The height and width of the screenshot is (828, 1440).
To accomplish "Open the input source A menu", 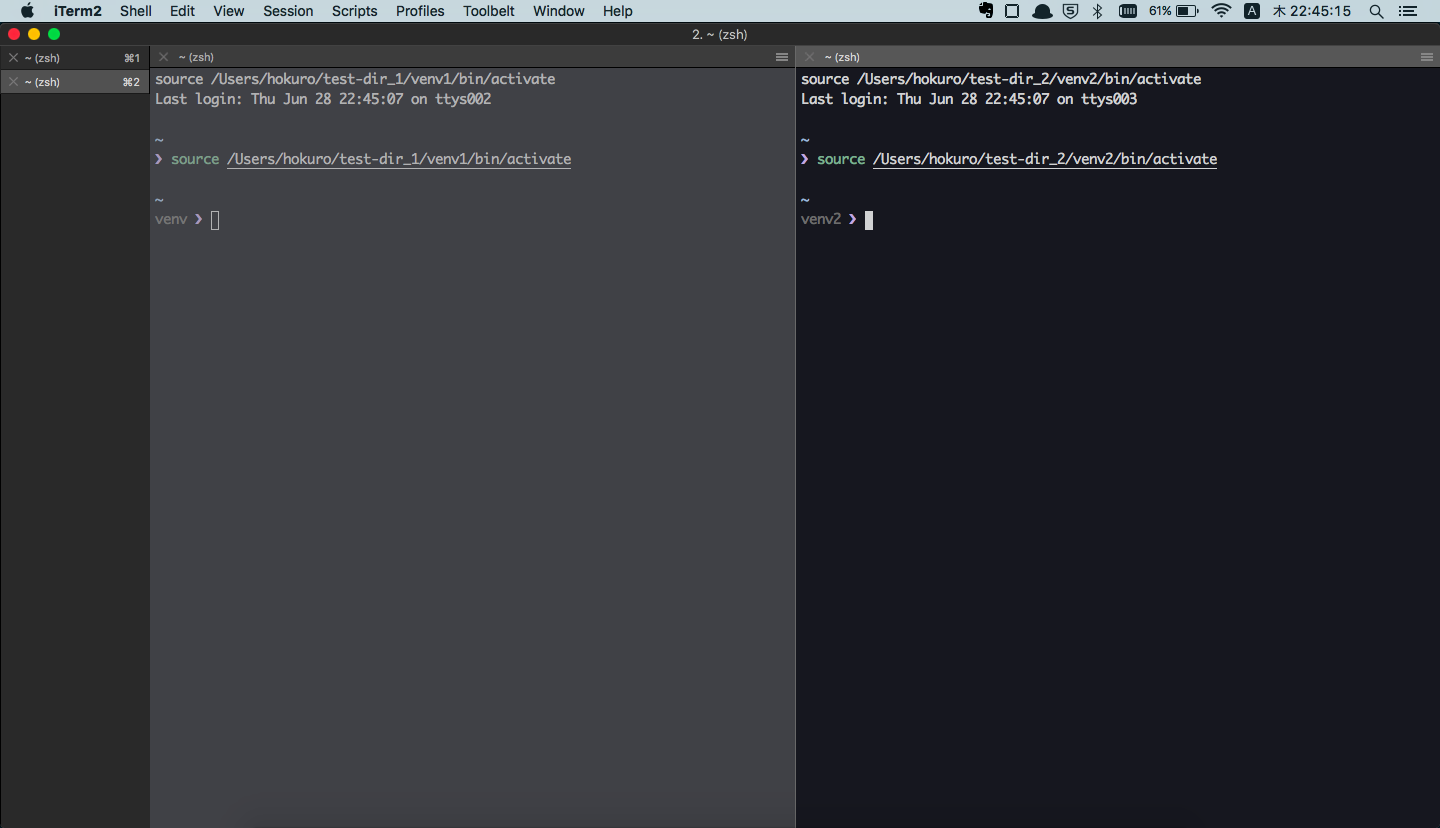I will (1251, 11).
